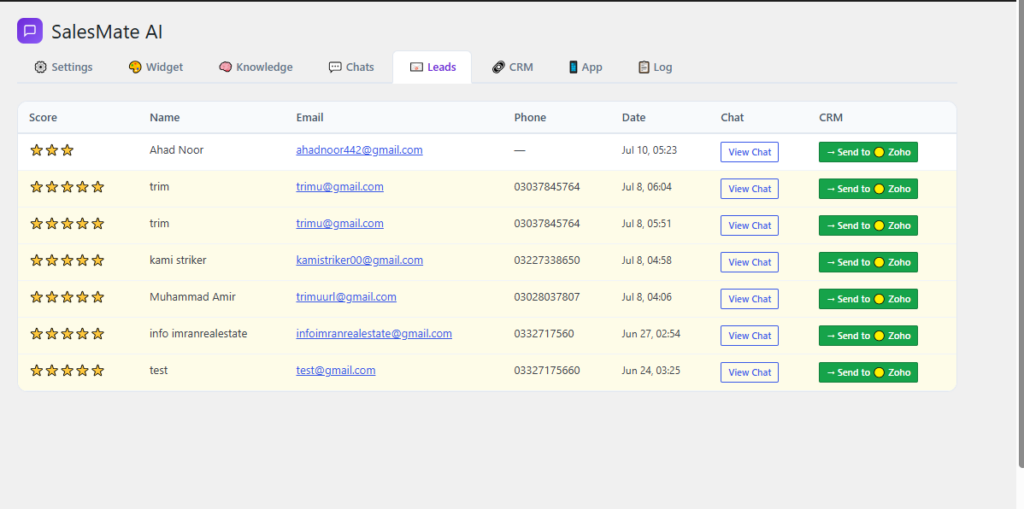This screenshot has width=1024, height=509.
Task: Open the CRM tab
Action: point(513,67)
